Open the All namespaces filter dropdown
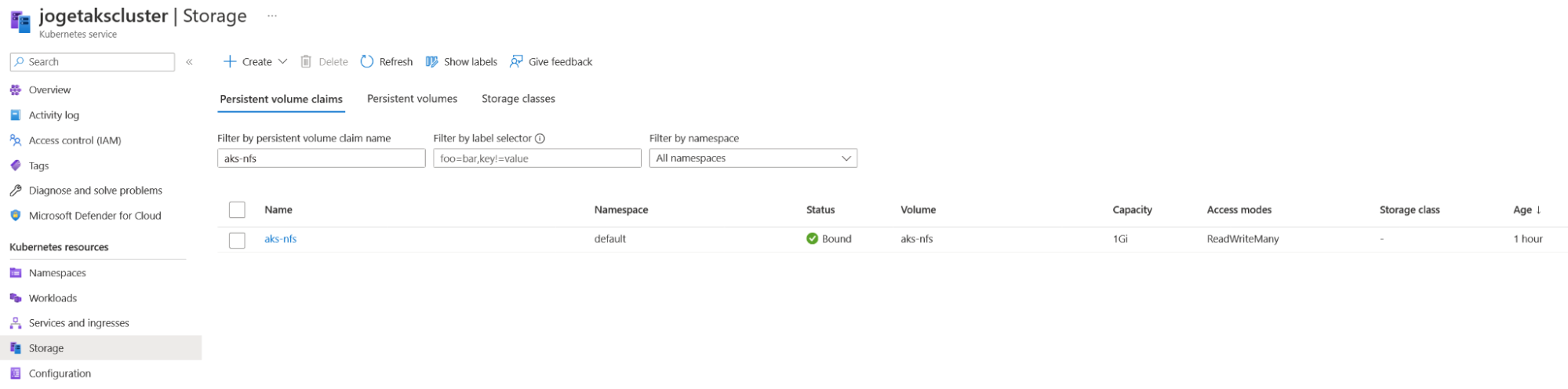Image resolution: width=1568 pixels, height=389 pixels. click(x=753, y=158)
